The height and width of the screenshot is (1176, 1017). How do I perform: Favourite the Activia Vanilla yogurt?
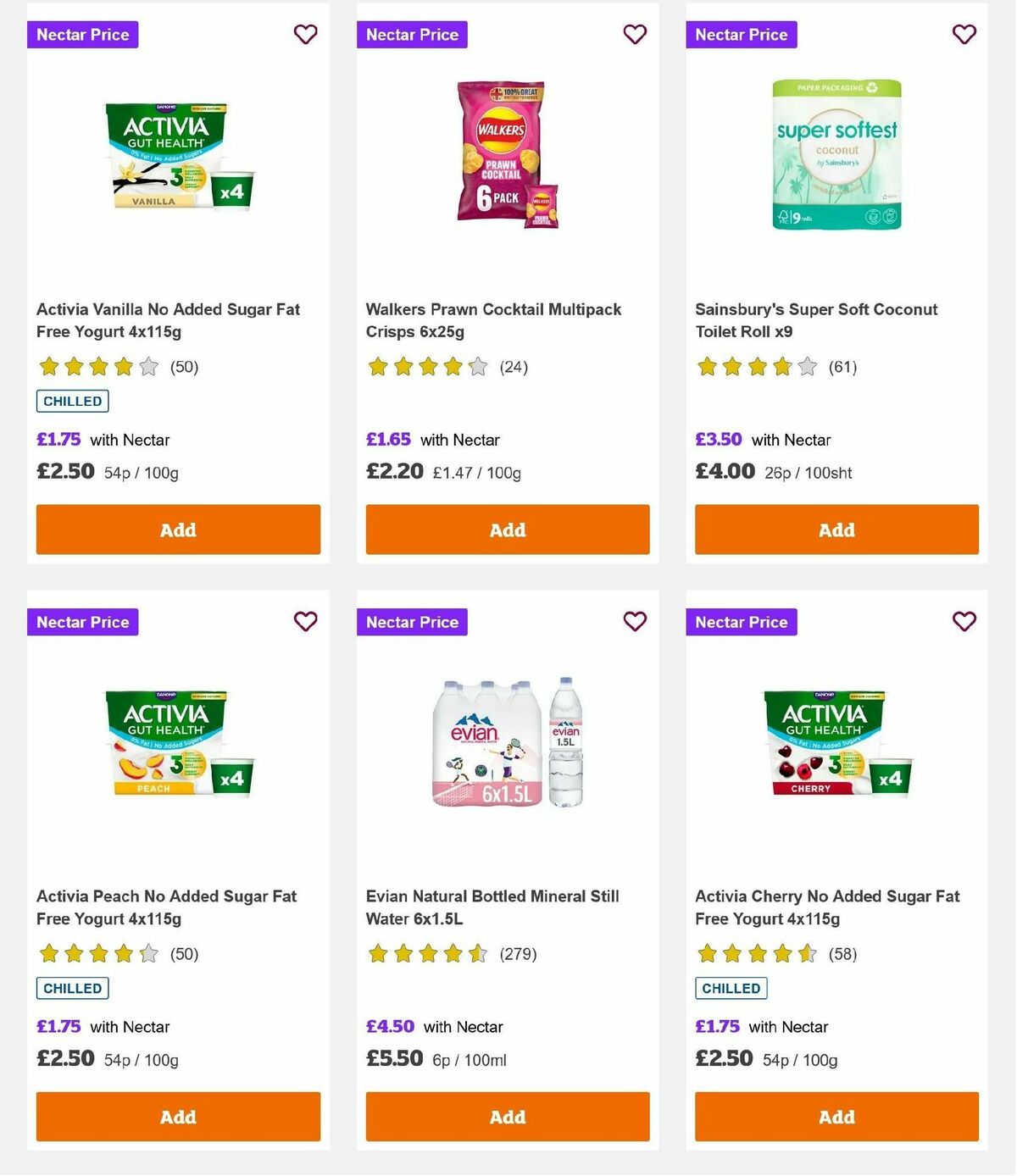(x=305, y=35)
